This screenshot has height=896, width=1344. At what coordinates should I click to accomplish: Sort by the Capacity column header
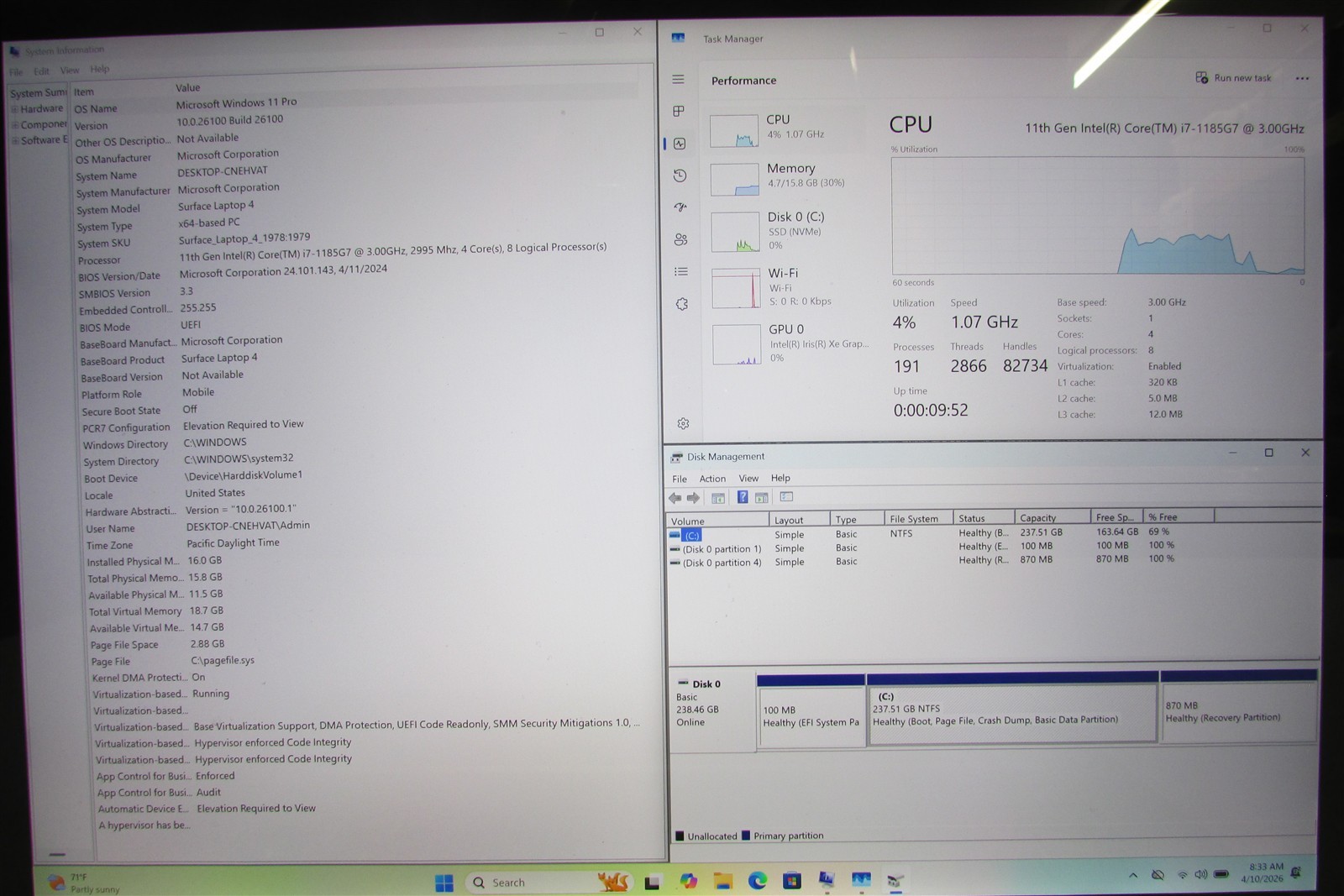(x=1052, y=518)
